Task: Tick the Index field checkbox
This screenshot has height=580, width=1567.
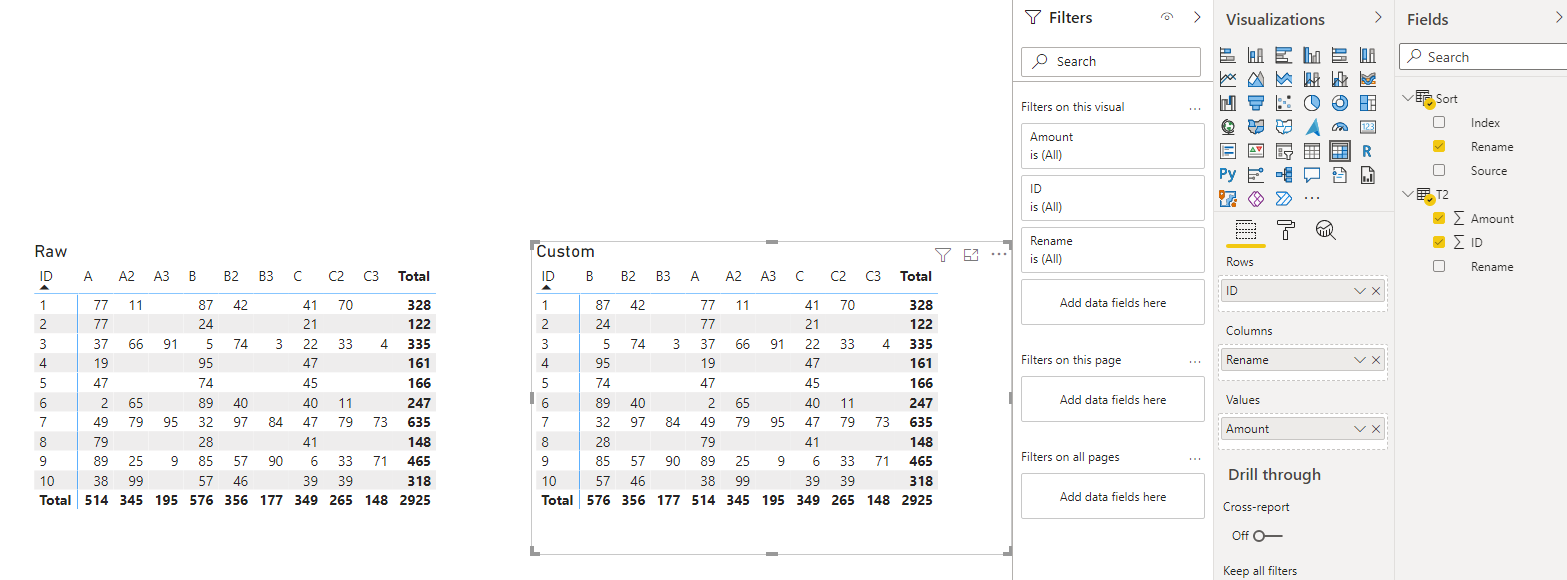Action: (x=1439, y=122)
